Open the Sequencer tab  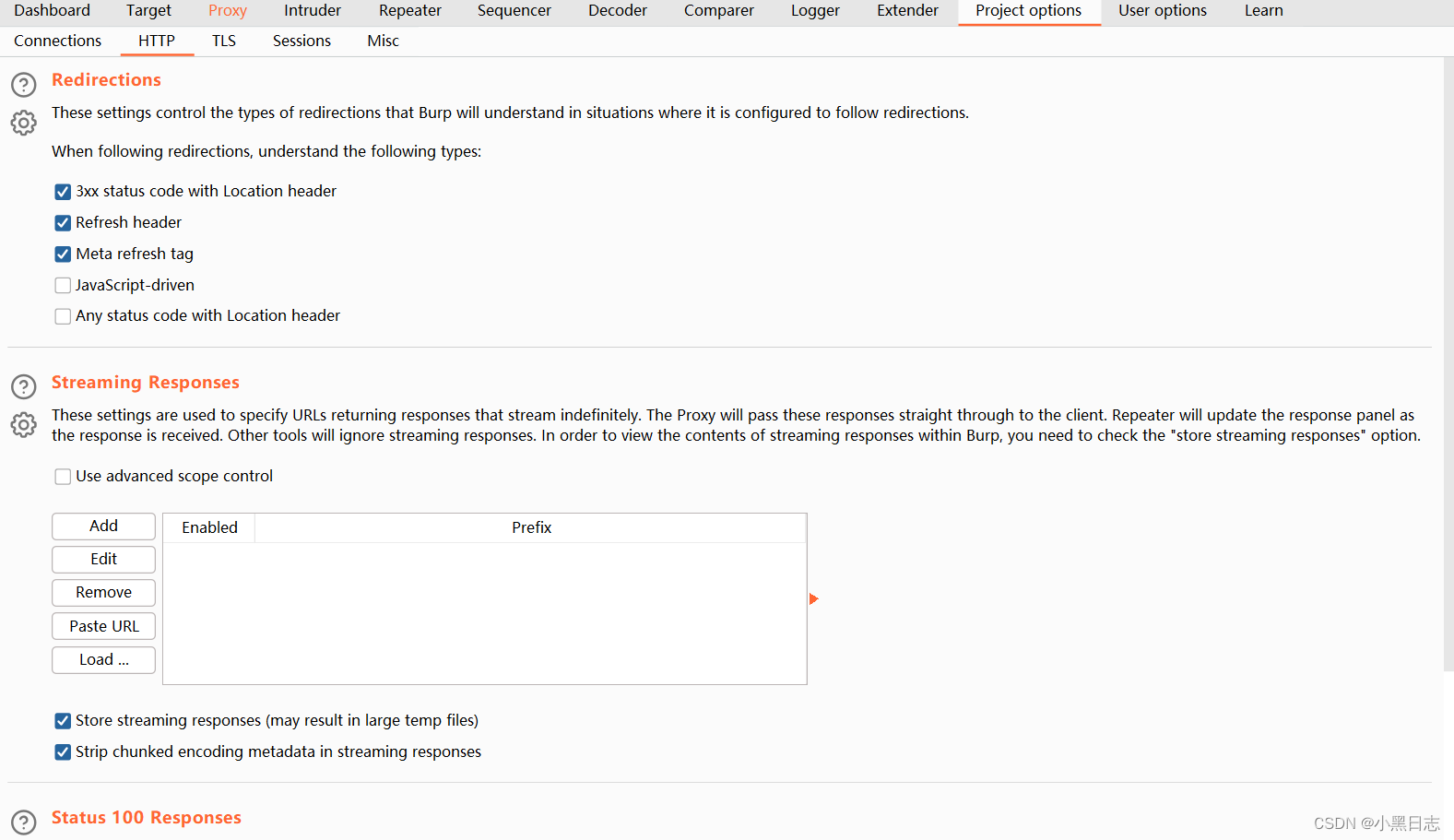[x=514, y=11]
